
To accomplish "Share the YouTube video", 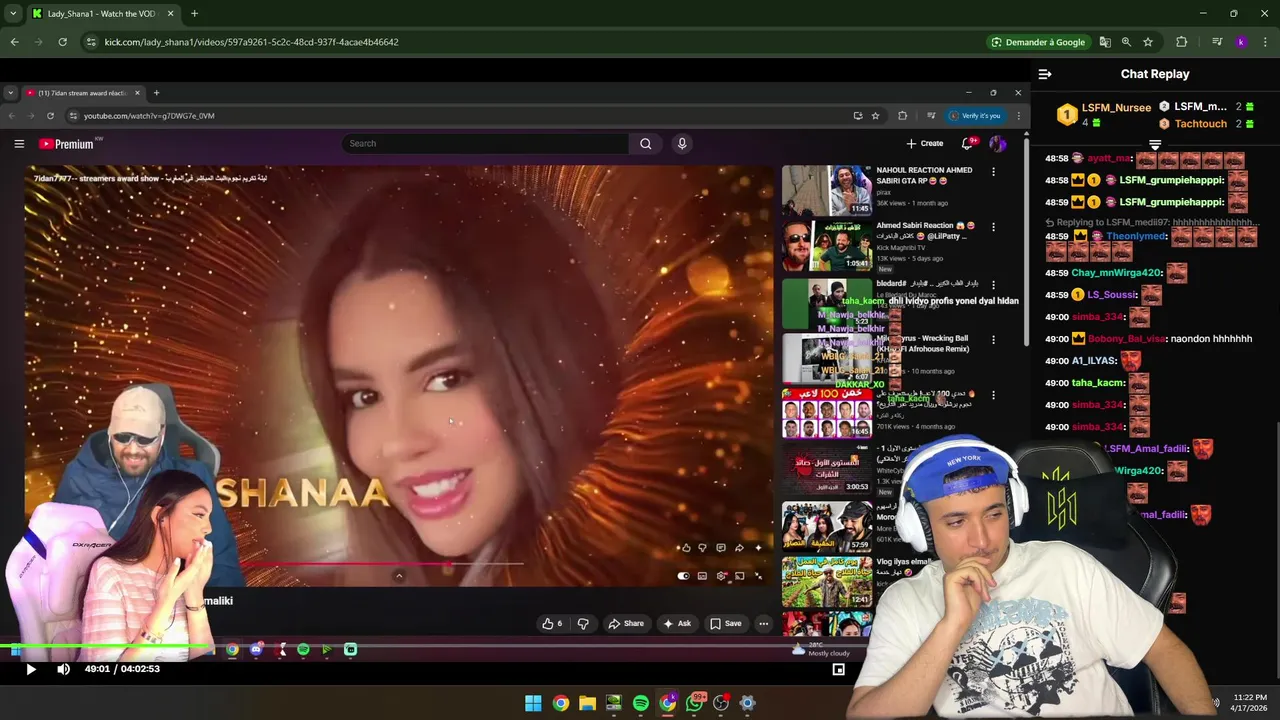I will (x=626, y=623).
